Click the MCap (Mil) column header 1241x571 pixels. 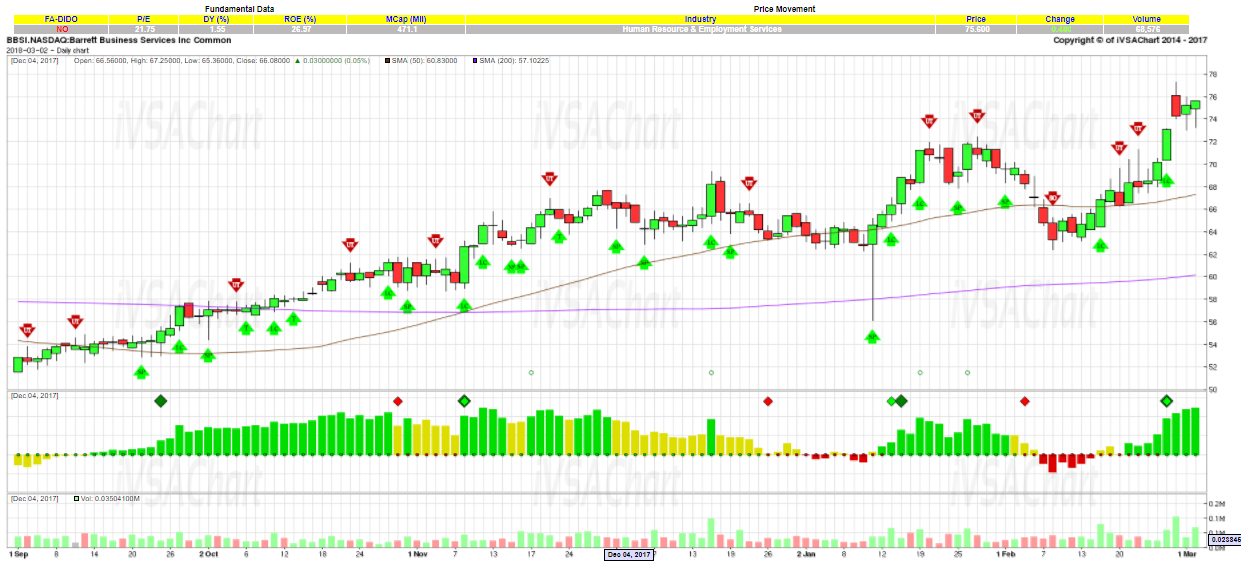coord(406,19)
